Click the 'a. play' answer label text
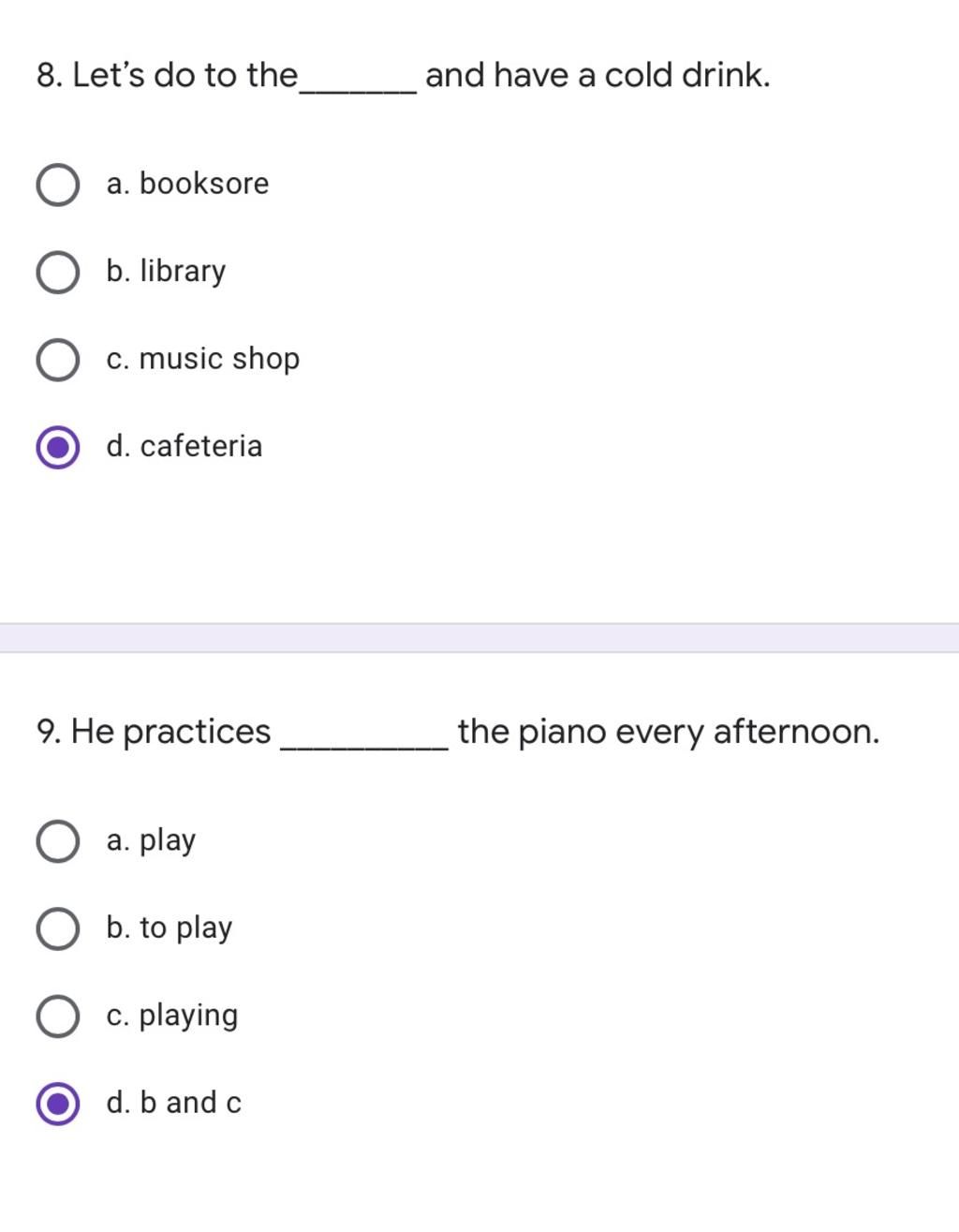 coord(151,840)
